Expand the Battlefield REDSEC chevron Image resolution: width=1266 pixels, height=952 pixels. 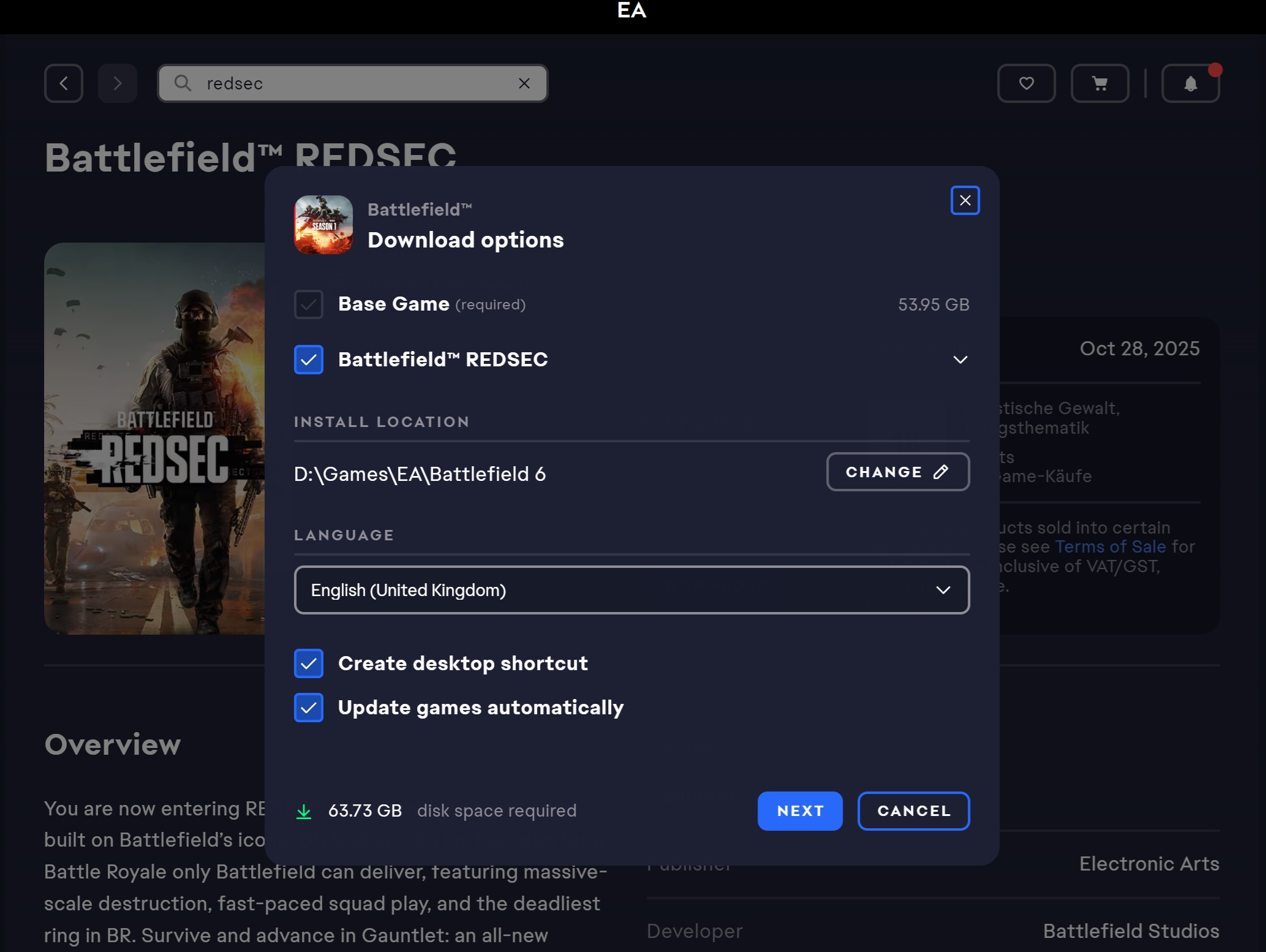[960, 360]
